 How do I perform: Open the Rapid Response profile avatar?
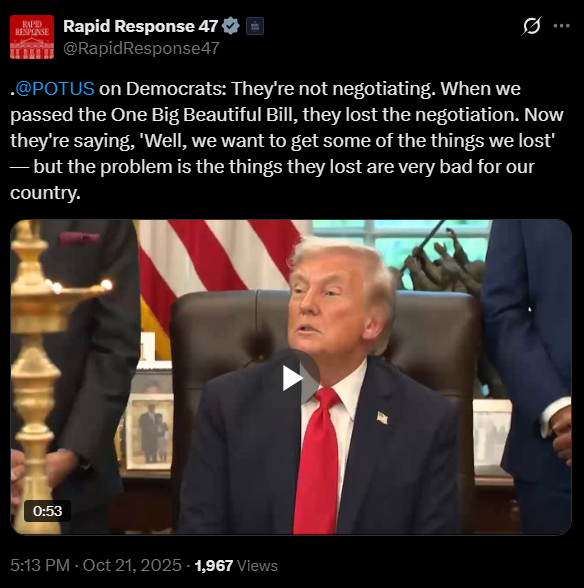(32, 37)
